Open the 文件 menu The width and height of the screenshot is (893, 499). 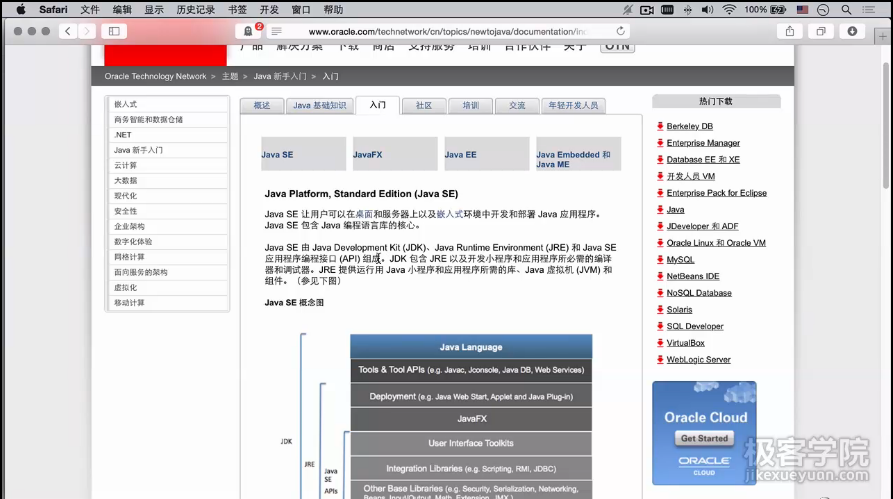click(90, 10)
